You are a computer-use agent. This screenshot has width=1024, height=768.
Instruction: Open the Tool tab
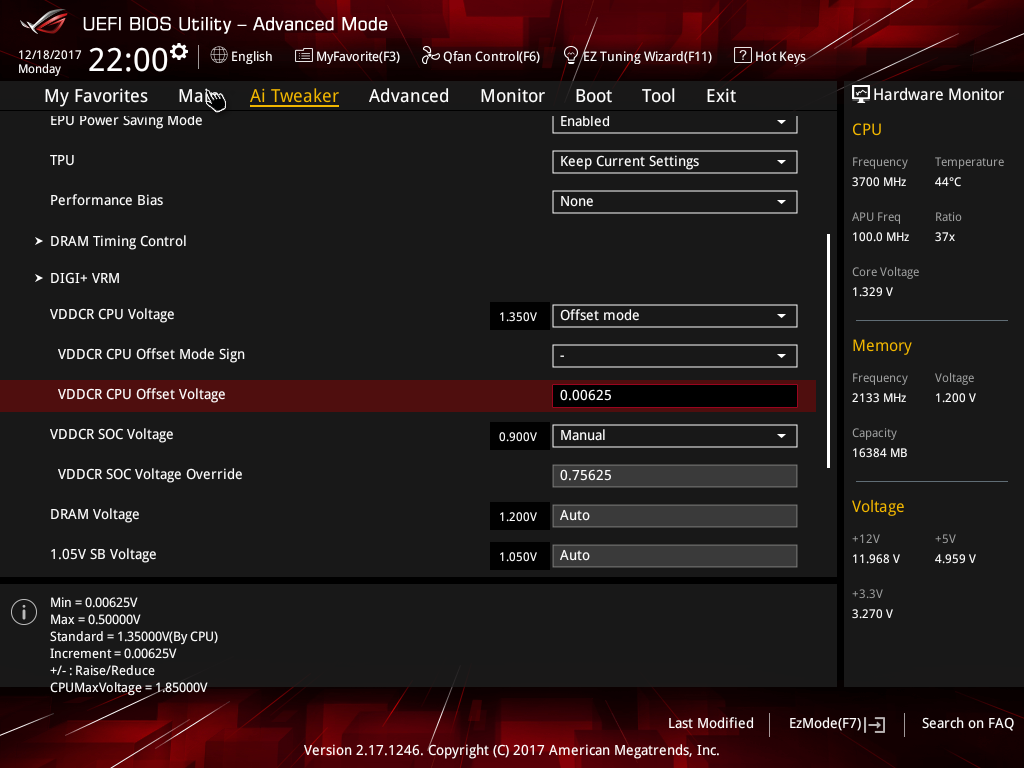click(658, 95)
